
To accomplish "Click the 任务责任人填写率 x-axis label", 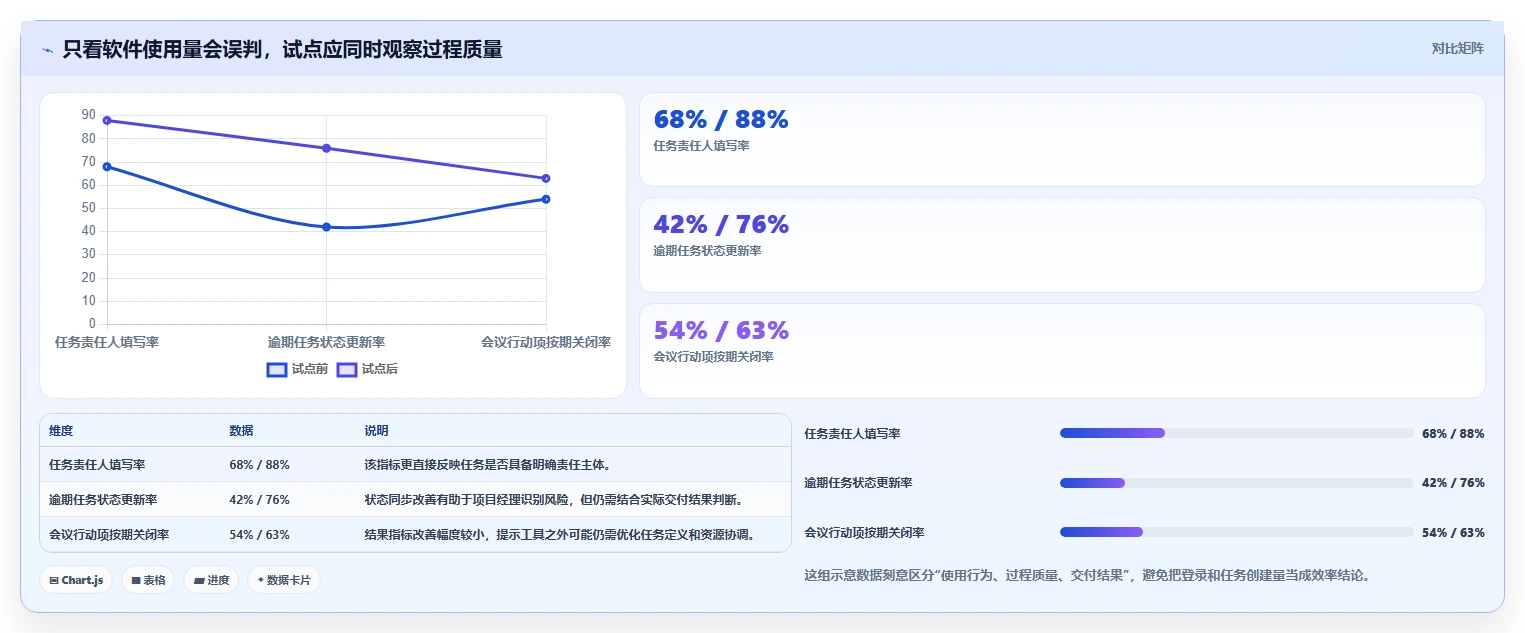I will point(107,342).
